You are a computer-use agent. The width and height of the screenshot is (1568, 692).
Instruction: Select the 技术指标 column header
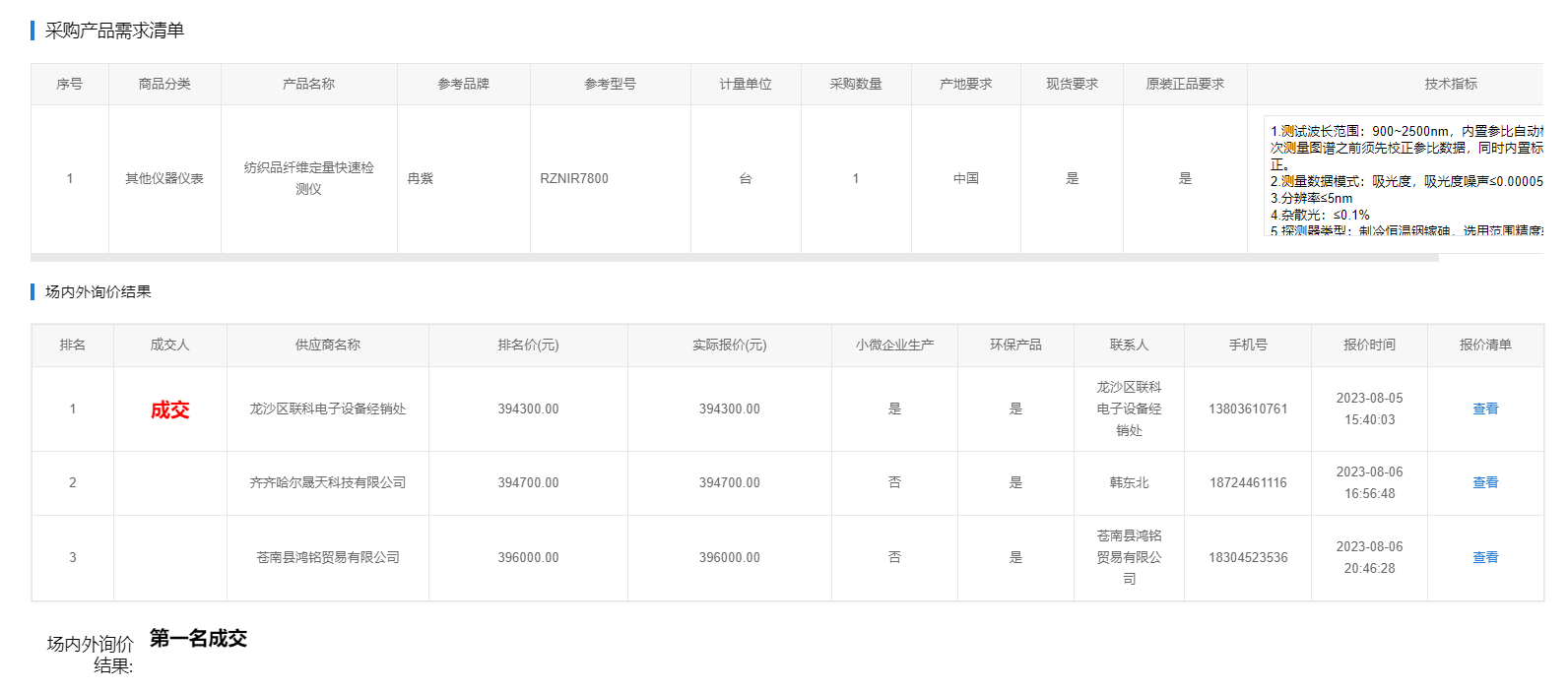tap(1450, 84)
